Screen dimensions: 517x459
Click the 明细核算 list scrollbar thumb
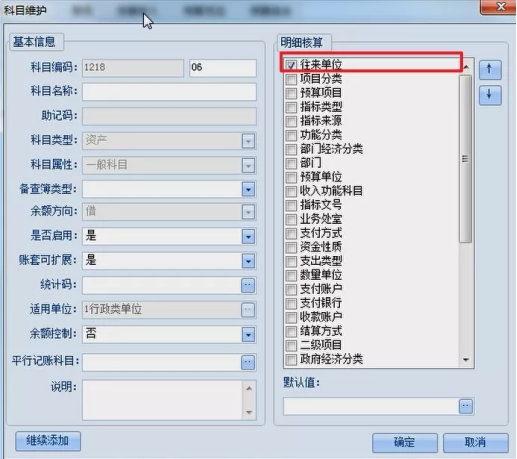465,159
